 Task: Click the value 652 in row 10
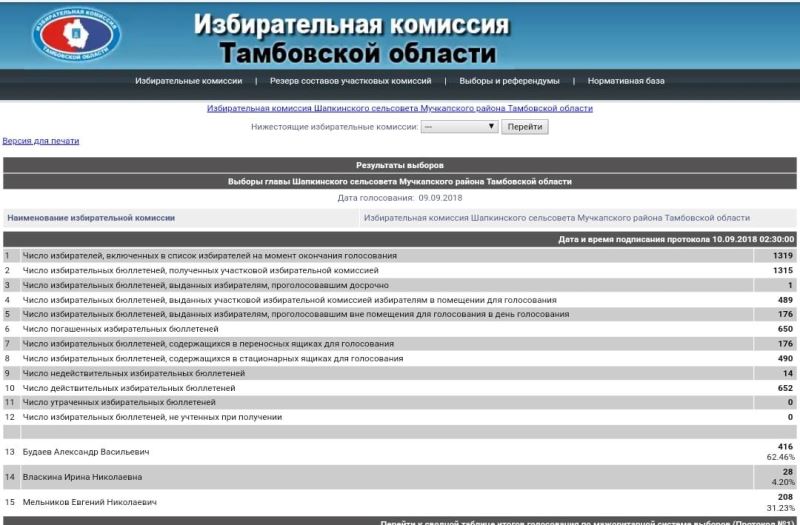[x=785, y=388]
